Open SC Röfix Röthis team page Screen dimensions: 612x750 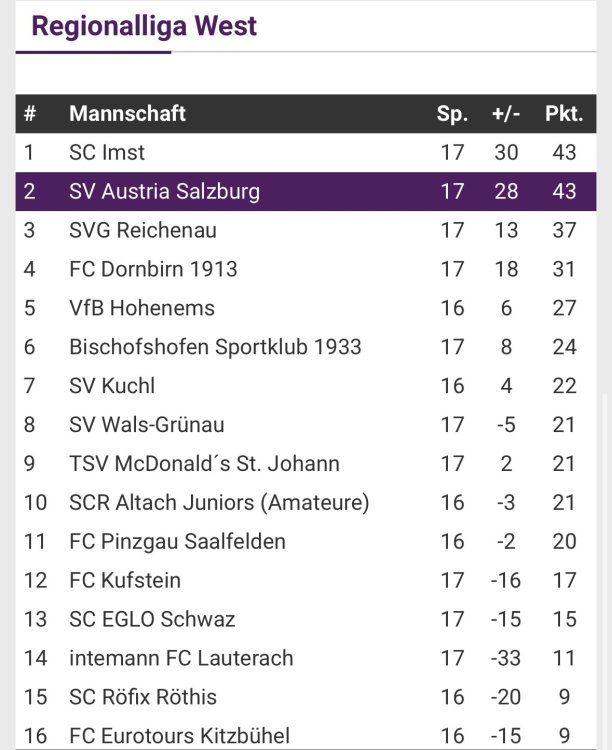[x=143, y=697]
